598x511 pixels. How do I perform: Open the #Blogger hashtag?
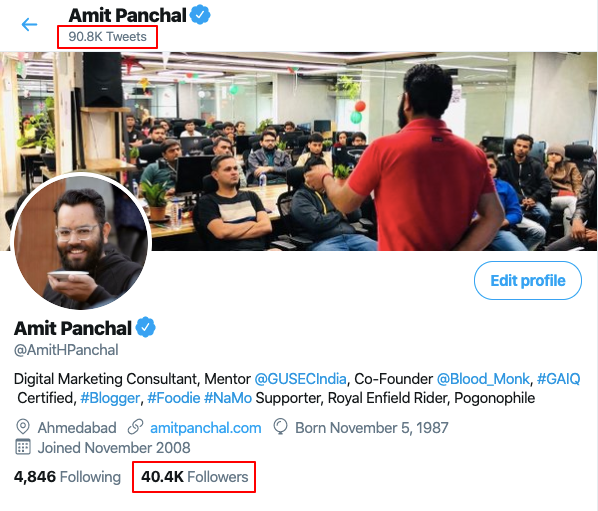[x=110, y=398]
